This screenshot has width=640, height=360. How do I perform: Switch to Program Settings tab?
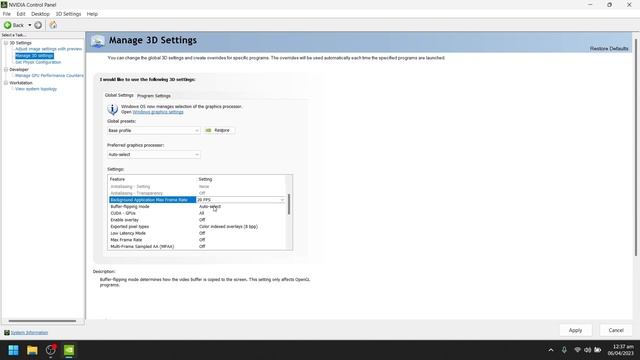pyautogui.click(x=154, y=96)
